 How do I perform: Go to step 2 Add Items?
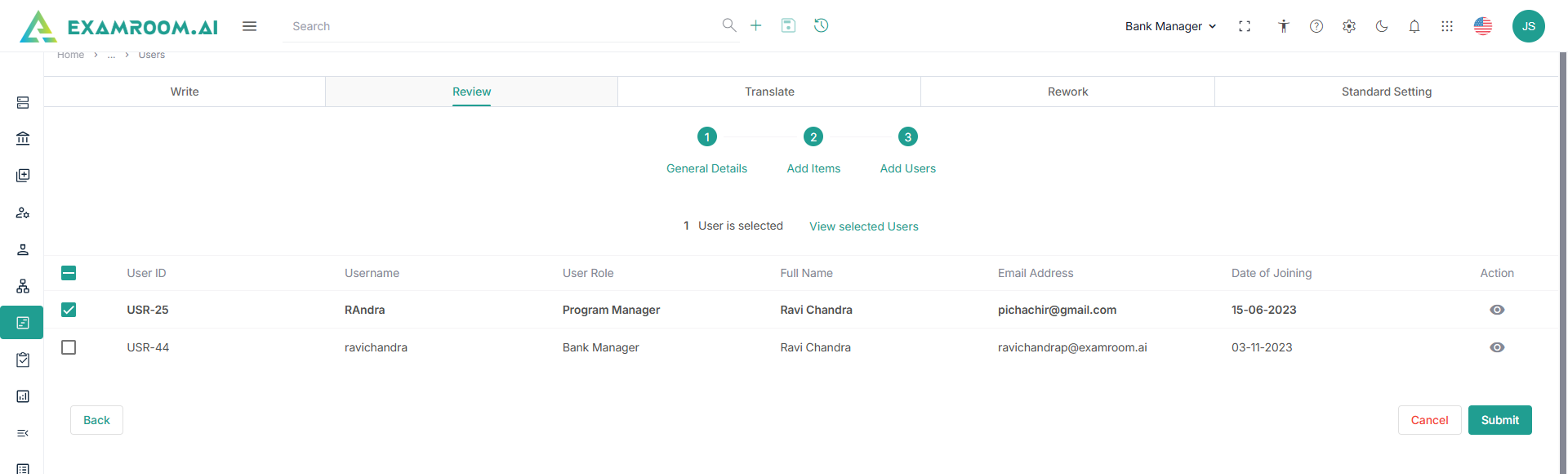point(813,137)
